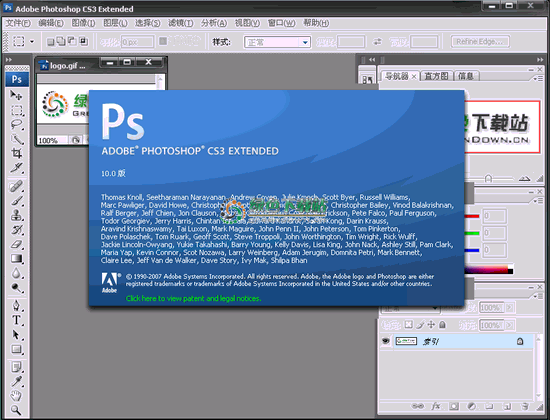Select the Dodge tool
Image resolution: width=550 pixels, height=420 pixels.
tap(16, 288)
